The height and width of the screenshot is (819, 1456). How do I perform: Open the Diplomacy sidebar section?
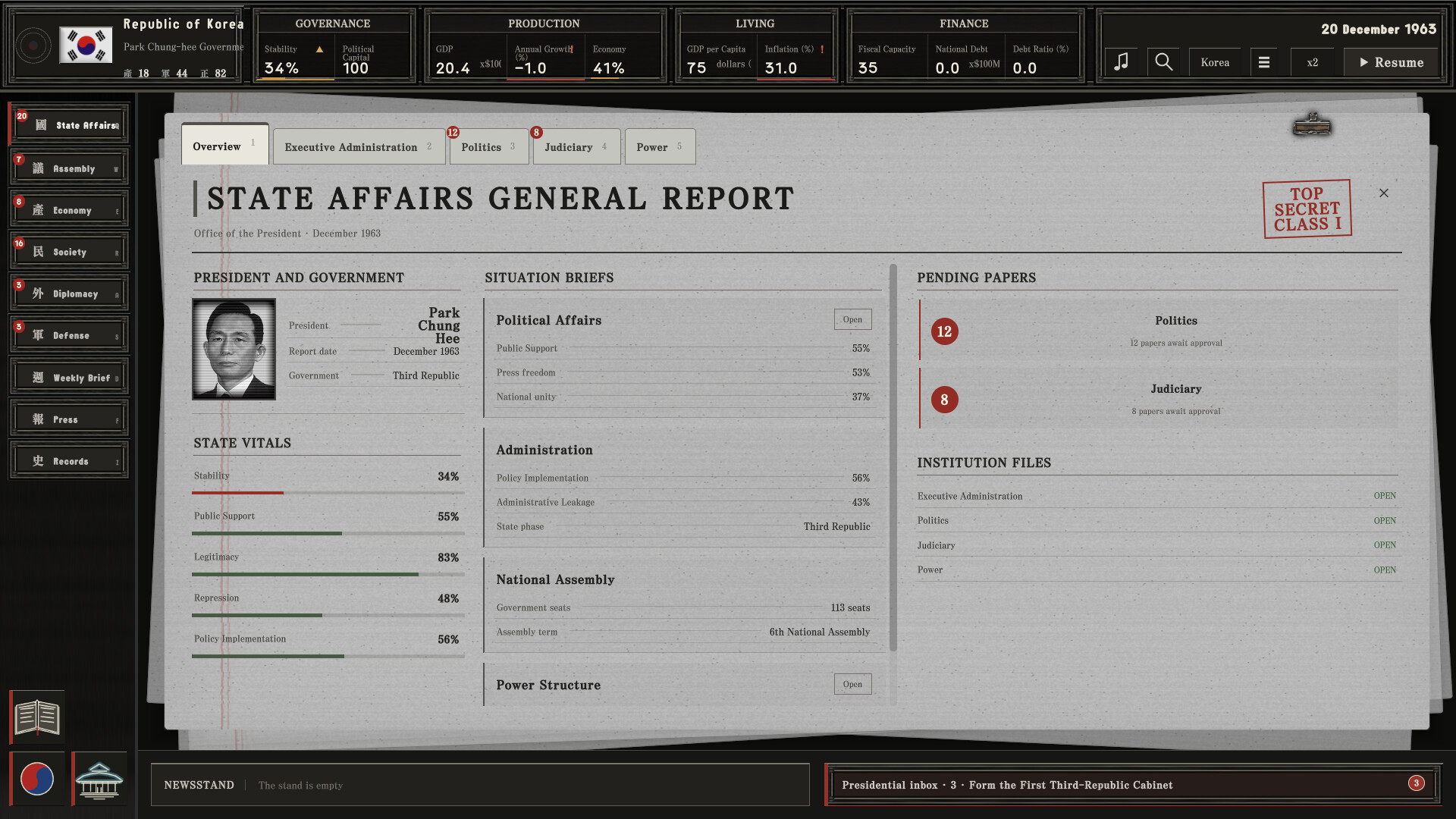click(70, 293)
